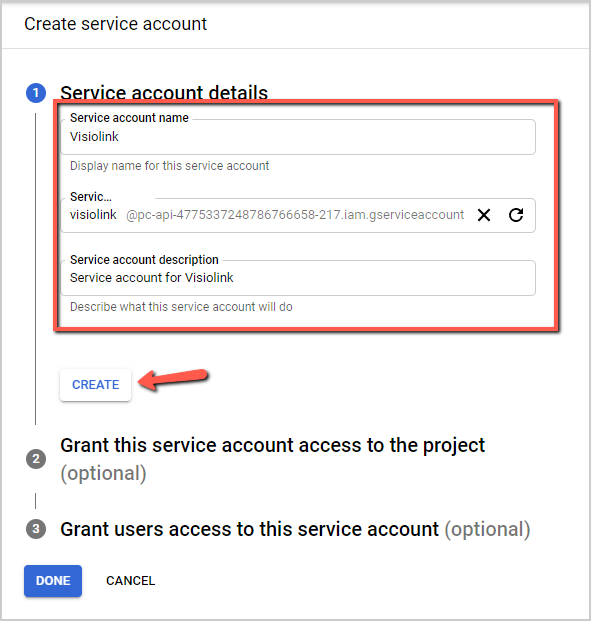Click the truncated Servic... field label
Screen dimensions: 591x621
pos(91,196)
